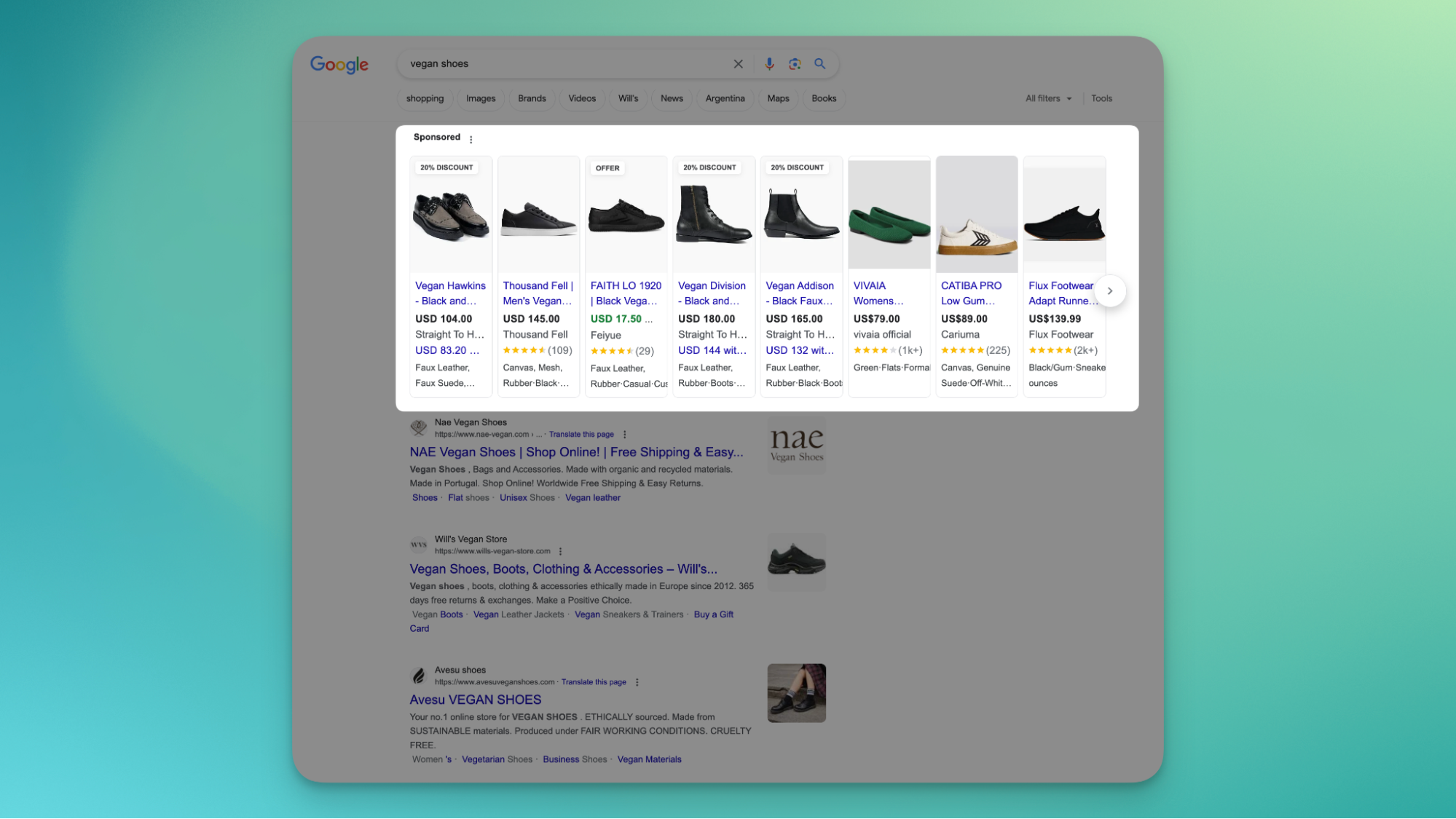The height and width of the screenshot is (819, 1456).
Task: Click the Nae Vegan Shoes favicon
Action: 419,428
